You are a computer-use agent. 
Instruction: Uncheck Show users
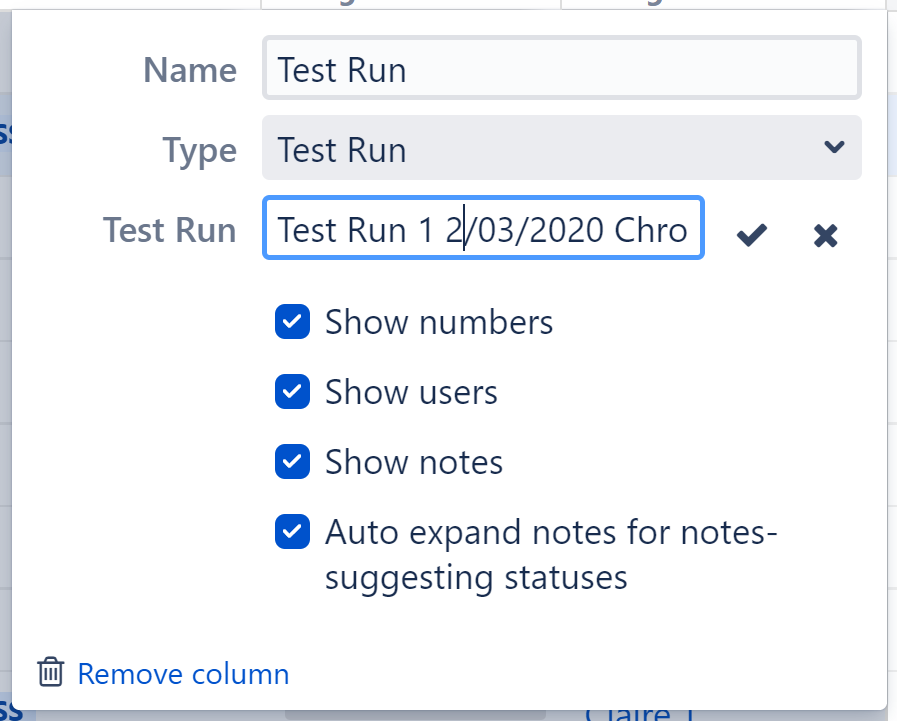(x=292, y=392)
